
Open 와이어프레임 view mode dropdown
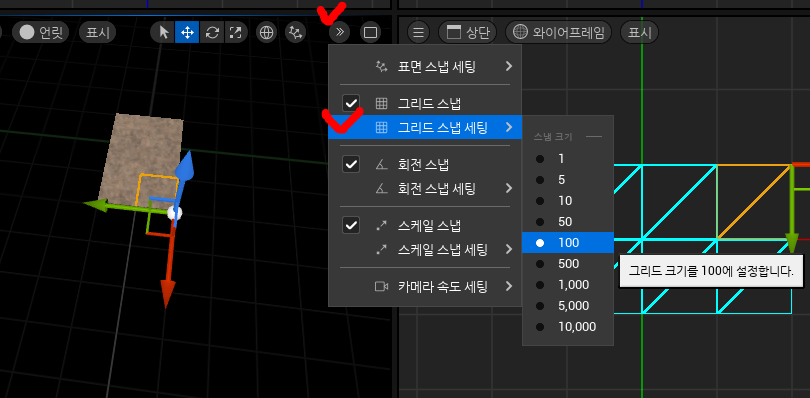tap(558, 33)
